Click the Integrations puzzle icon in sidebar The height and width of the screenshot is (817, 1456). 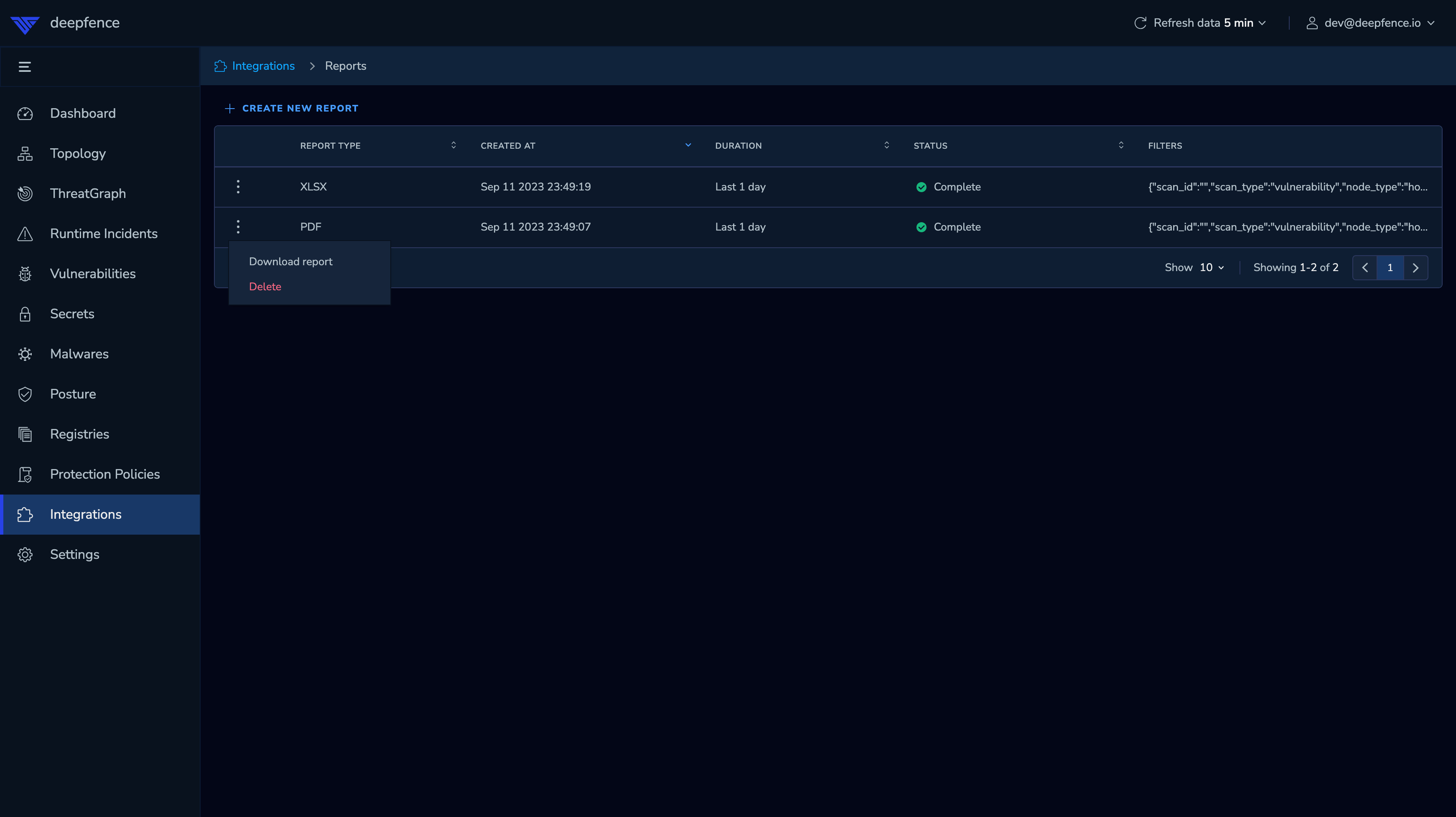(25, 515)
